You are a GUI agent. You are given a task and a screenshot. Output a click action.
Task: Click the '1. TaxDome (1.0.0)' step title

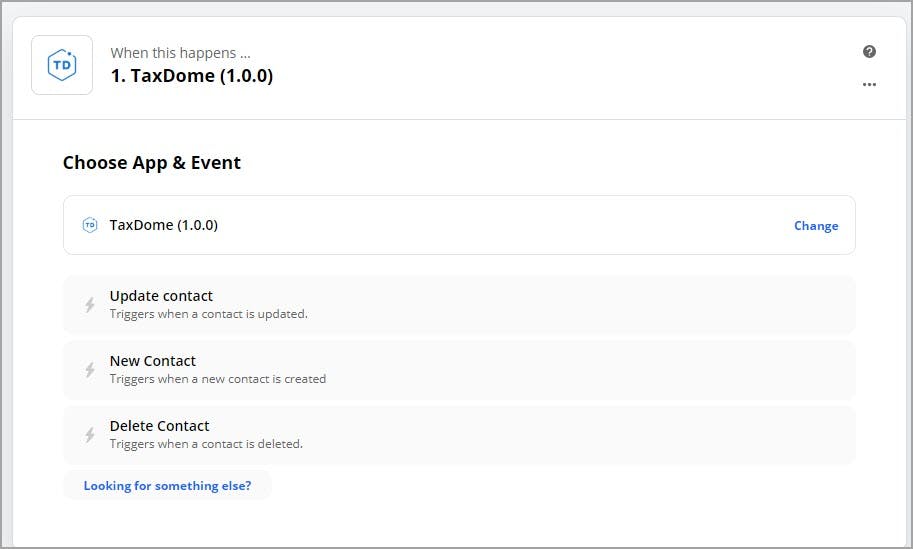coord(191,76)
